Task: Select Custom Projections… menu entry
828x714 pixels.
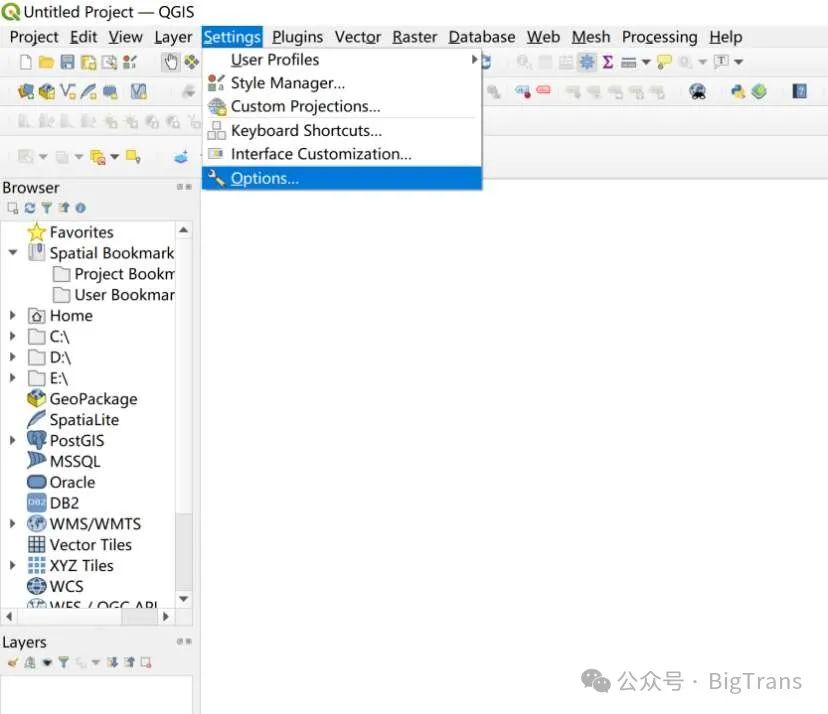Action: (x=342, y=106)
